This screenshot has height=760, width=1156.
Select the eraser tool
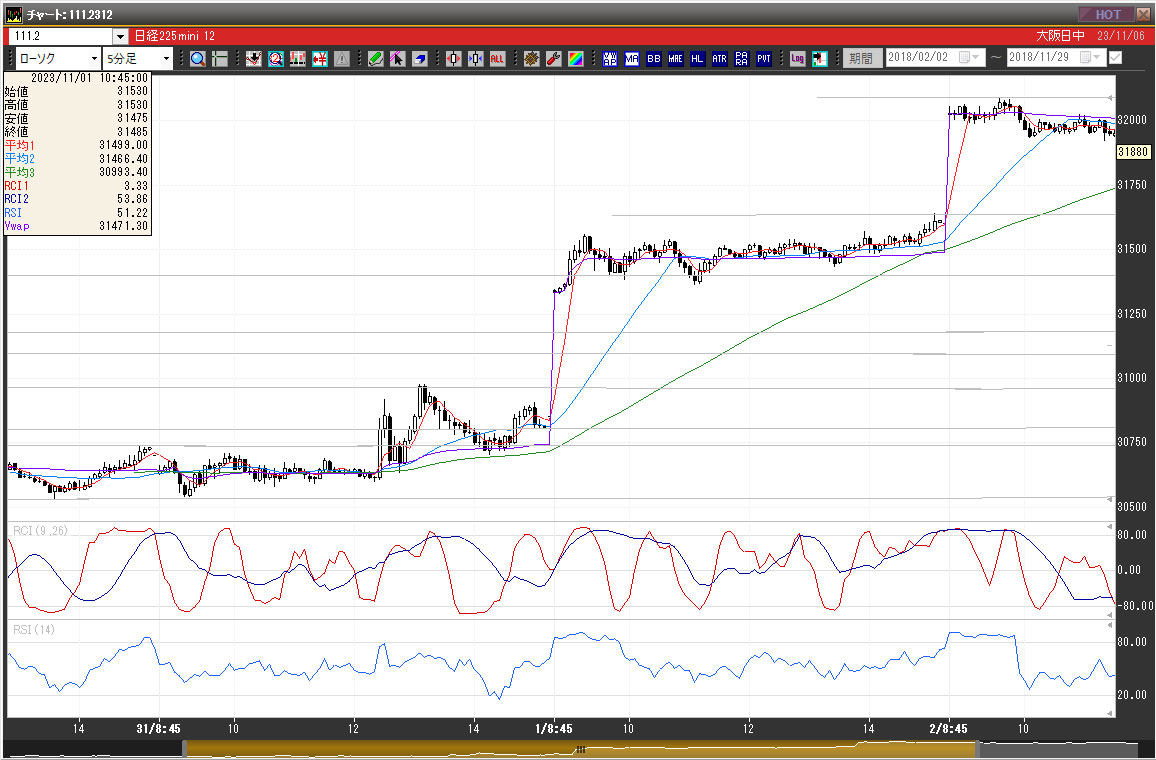(x=419, y=59)
